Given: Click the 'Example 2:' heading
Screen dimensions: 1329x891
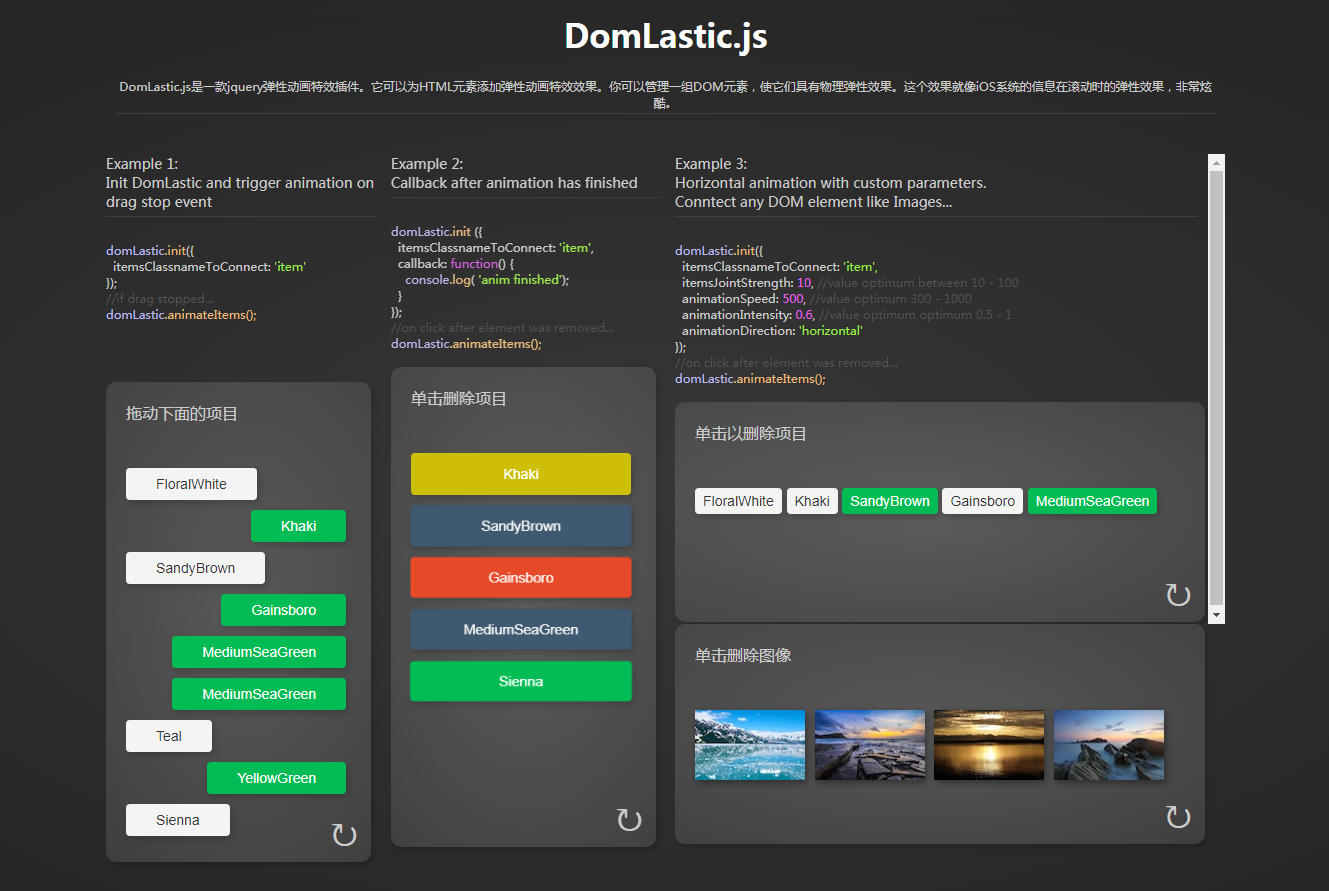Looking at the screenshot, I should tap(427, 164).
